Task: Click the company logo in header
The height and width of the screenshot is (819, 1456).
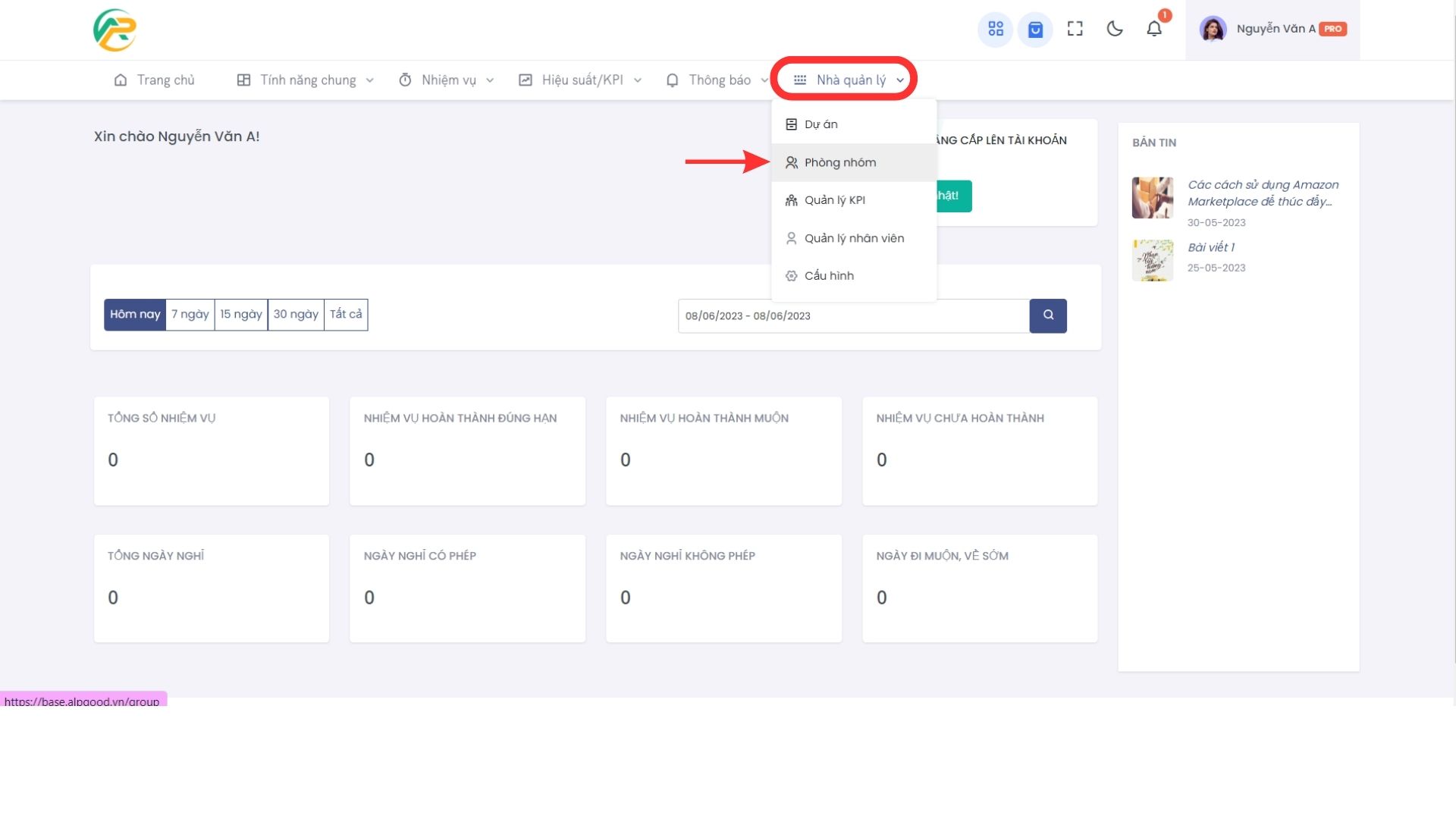Action: [x=115, y=30]
